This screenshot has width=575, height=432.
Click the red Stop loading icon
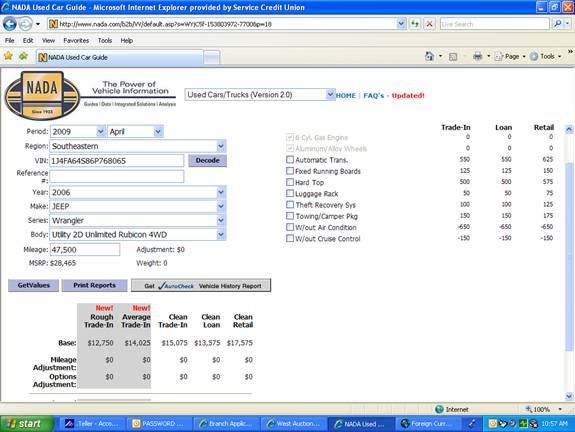click(x=429, y=24)
